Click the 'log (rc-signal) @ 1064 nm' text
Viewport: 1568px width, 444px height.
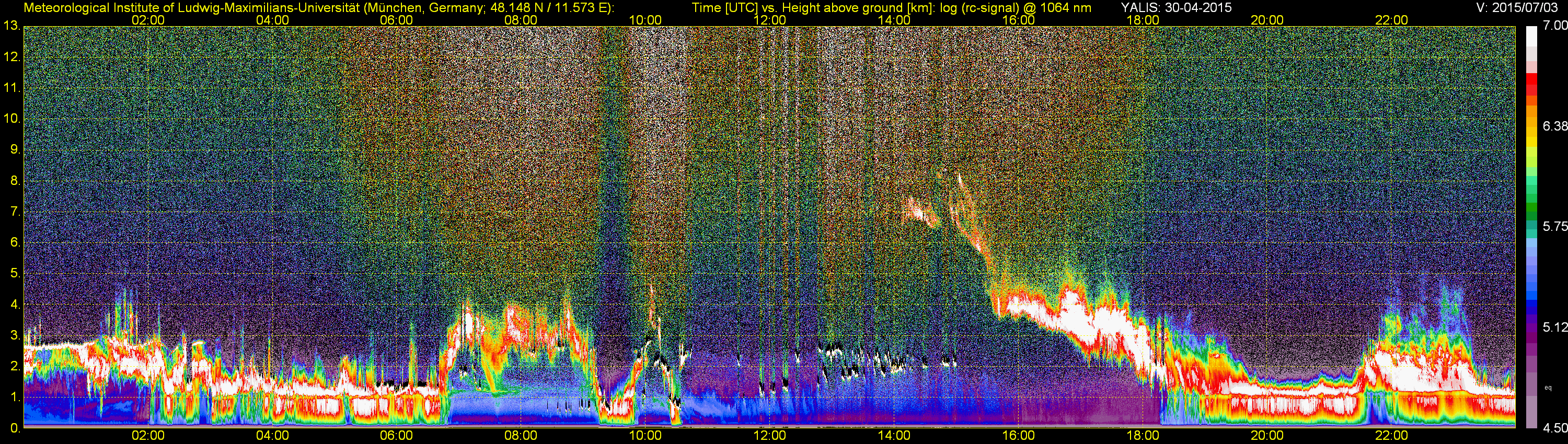[x=1016, y=8]
